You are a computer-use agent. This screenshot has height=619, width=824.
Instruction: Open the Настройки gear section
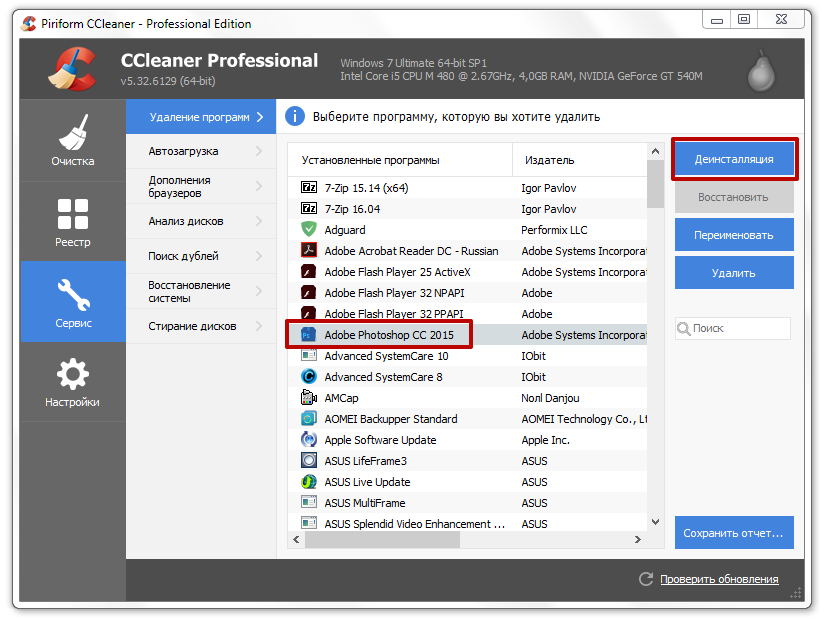[x=73, y=382]
